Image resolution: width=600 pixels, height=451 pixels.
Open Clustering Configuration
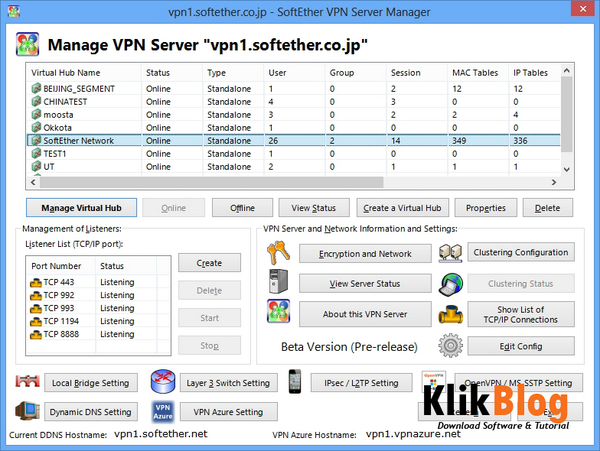tap(521, 252)
